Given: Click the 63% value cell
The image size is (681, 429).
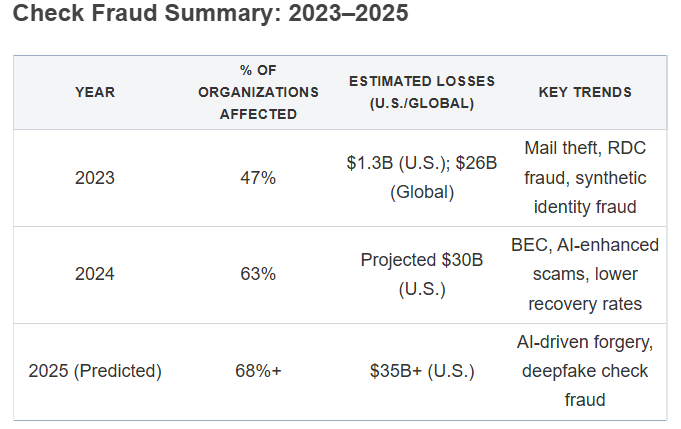Looking at the screenshot, I should (257, 274).
